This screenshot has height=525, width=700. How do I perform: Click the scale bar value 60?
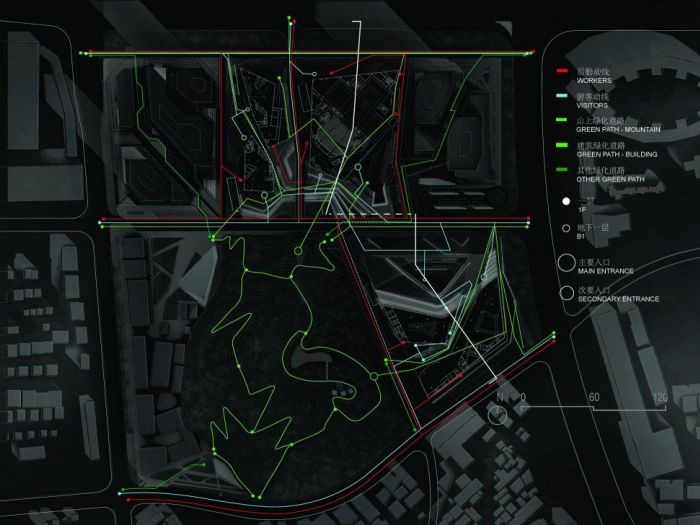coord(594,397)
